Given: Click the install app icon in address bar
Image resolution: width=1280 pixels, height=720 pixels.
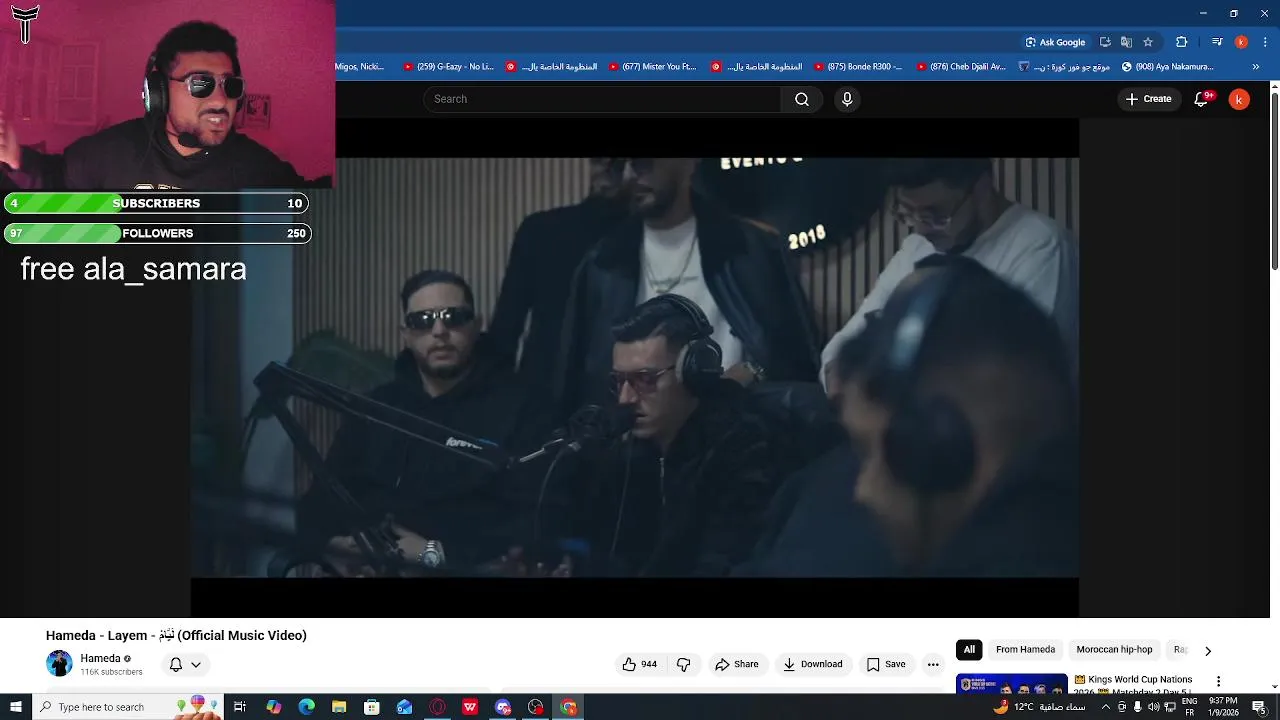Looking at the screenshot, I should tap(1105, 42).
